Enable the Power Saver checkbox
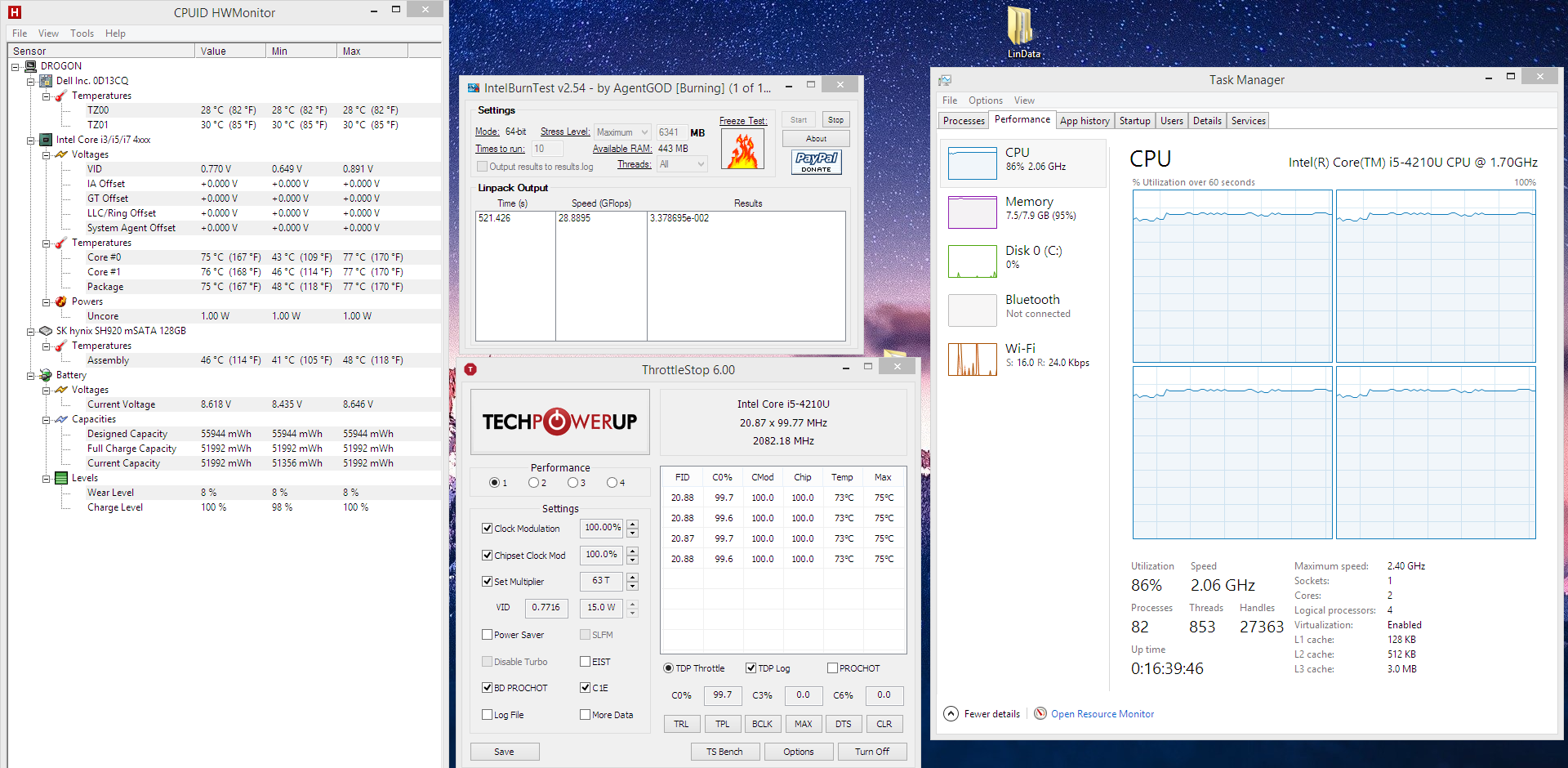 [x=487, y=635]
